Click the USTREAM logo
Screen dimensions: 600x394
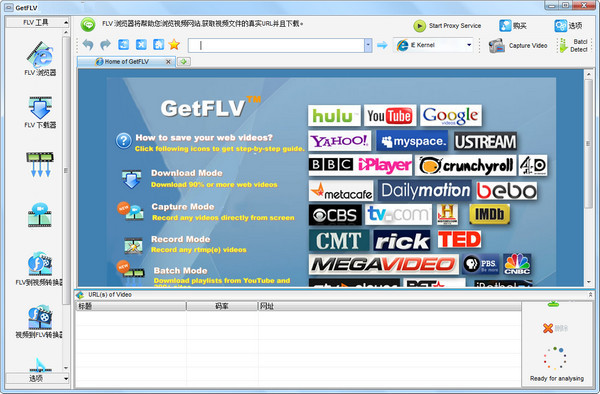click(486, 142)
